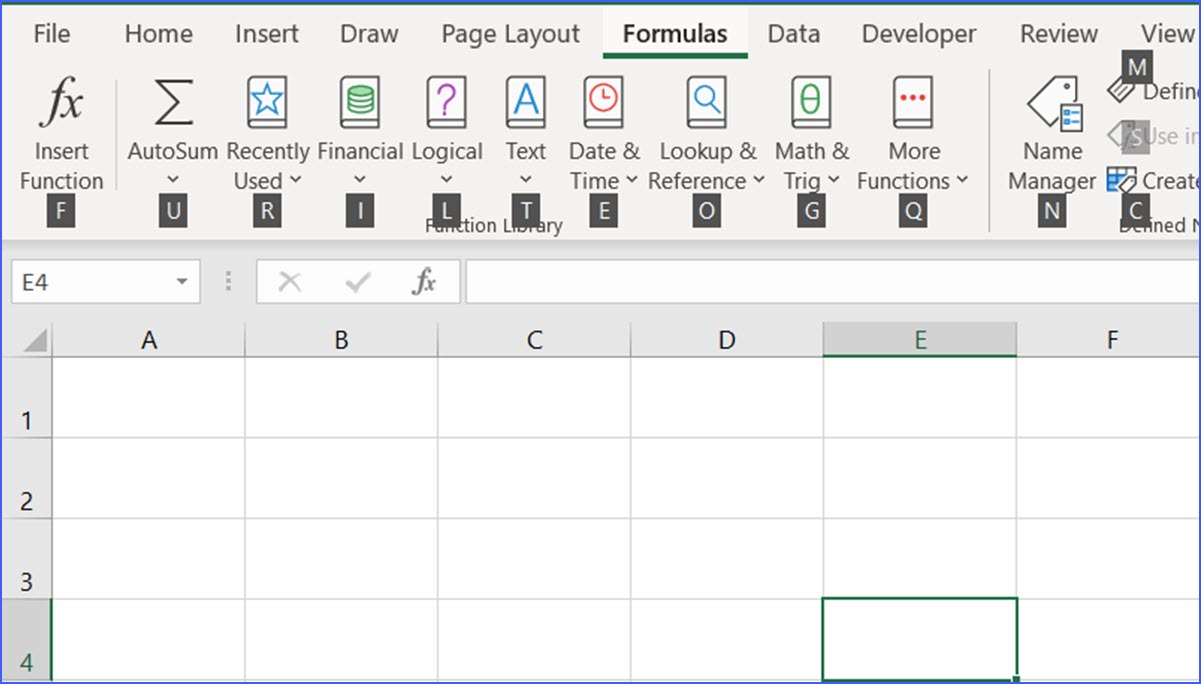
Task: Open the Lookup & Reference icon
Action: (x=706, y=101)
